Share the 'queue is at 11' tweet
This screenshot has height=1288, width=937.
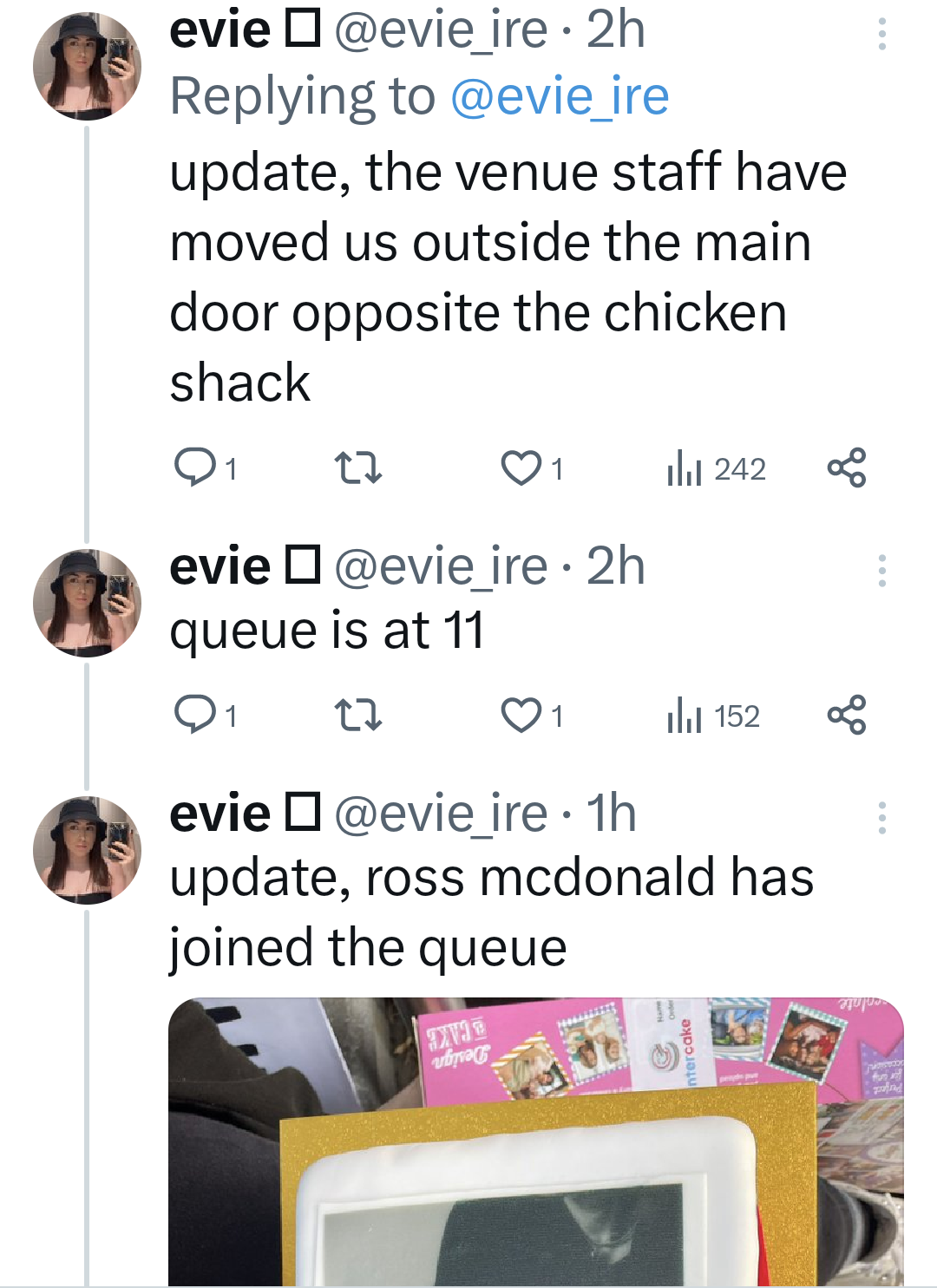(847, 716)
